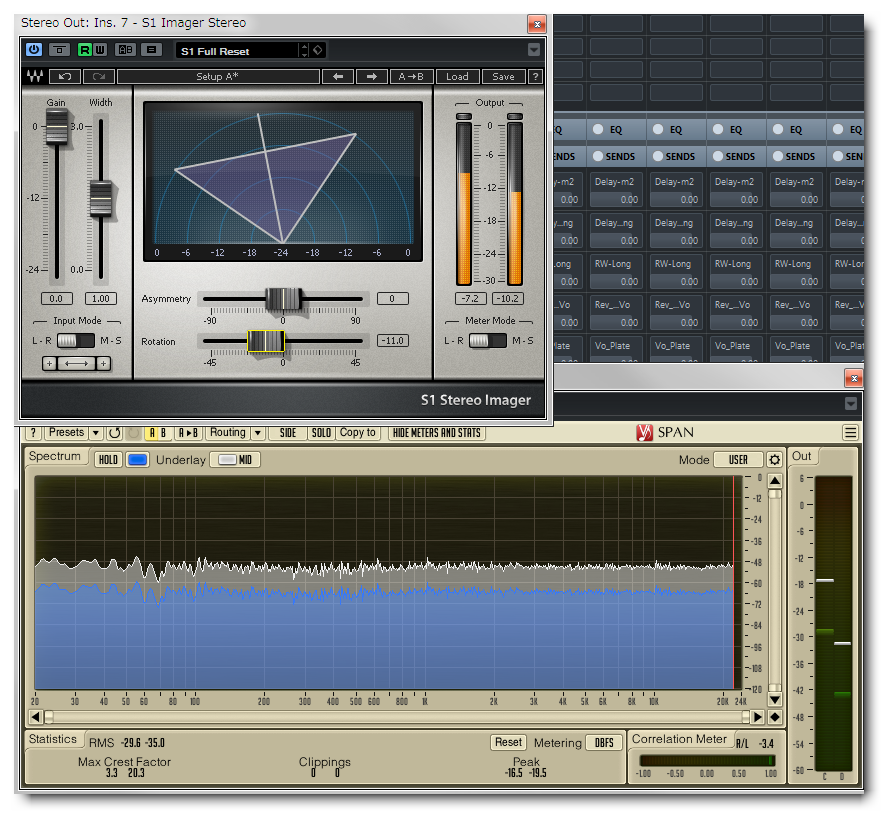Click the Gain value field 0.0
This screenshot has width=892, height=822.
pos(56,298)
